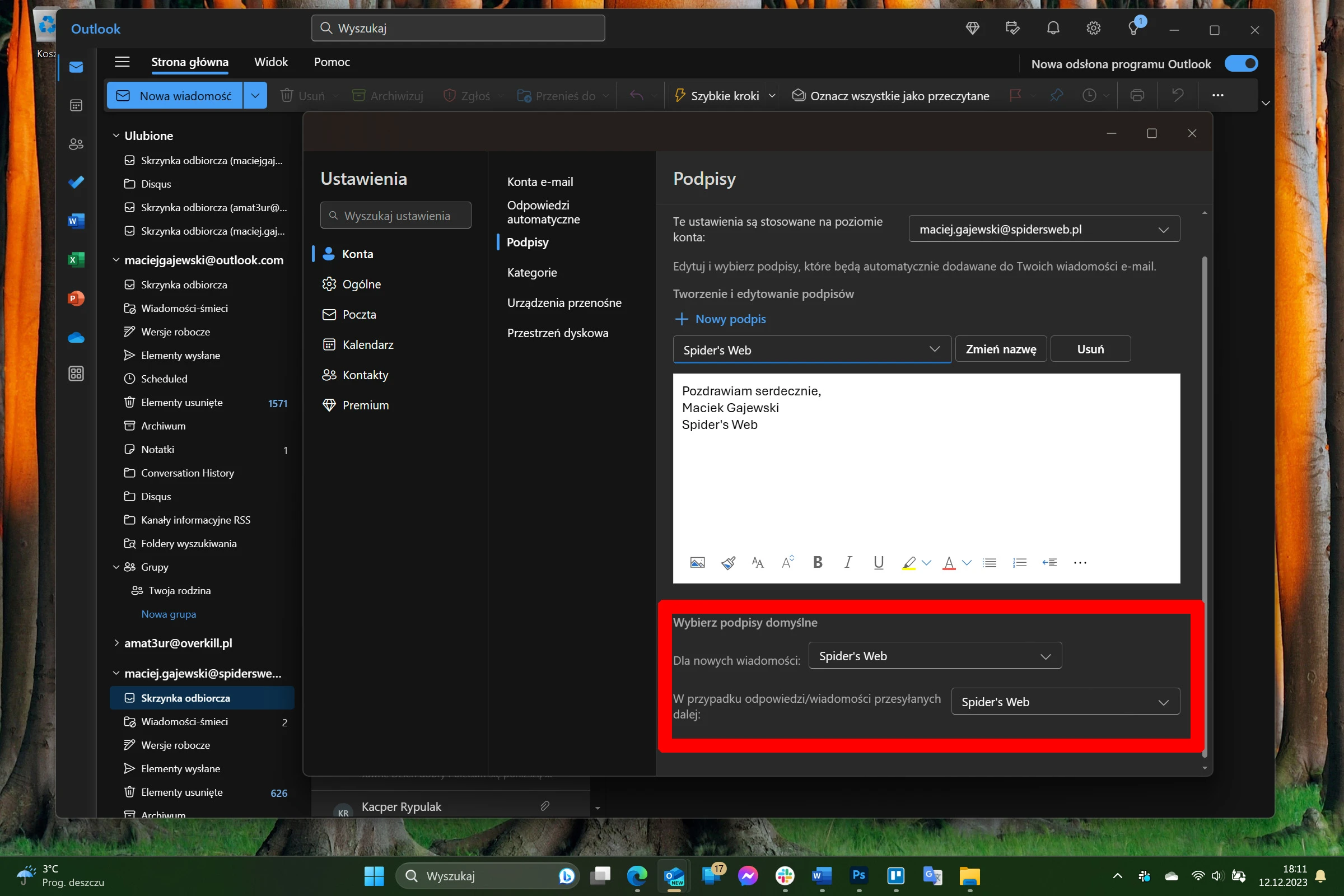Viewport: 1344px width, 896px height.
Task: Open the tips lightbulb icon
Action: pyautogui.click(x=1133, y=28)
